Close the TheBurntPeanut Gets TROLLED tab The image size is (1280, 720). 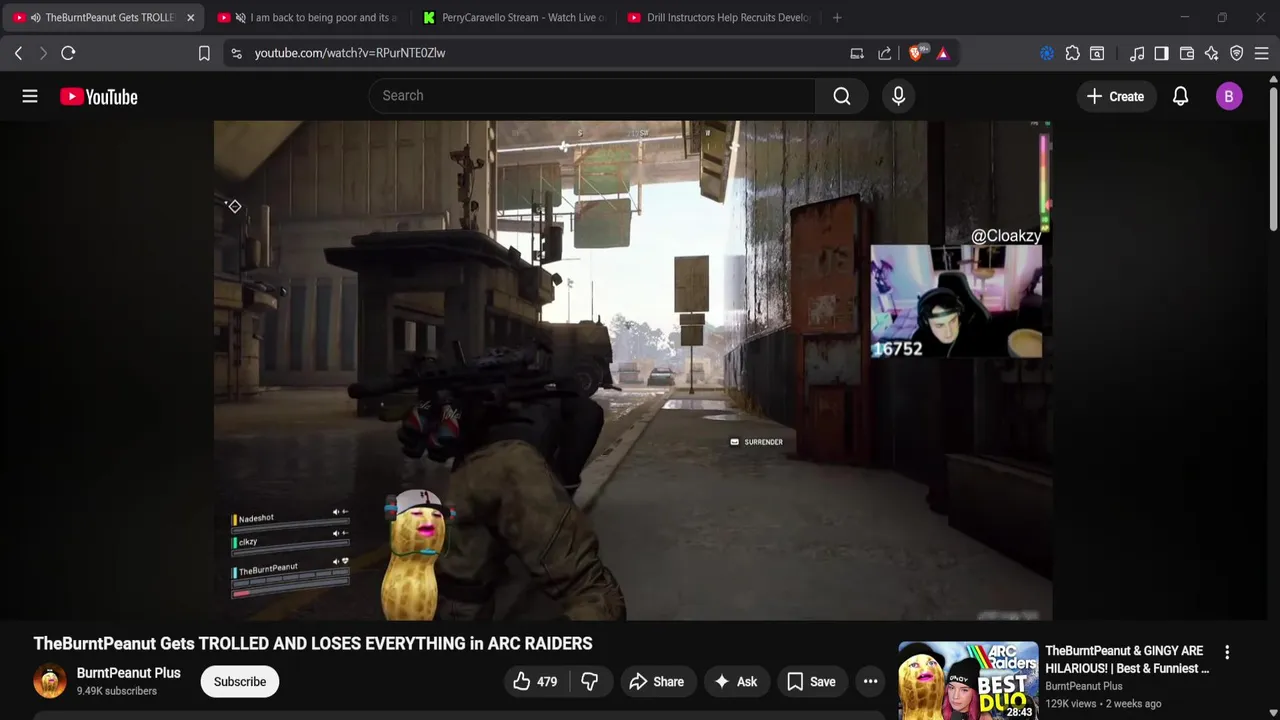click(190, 17)
